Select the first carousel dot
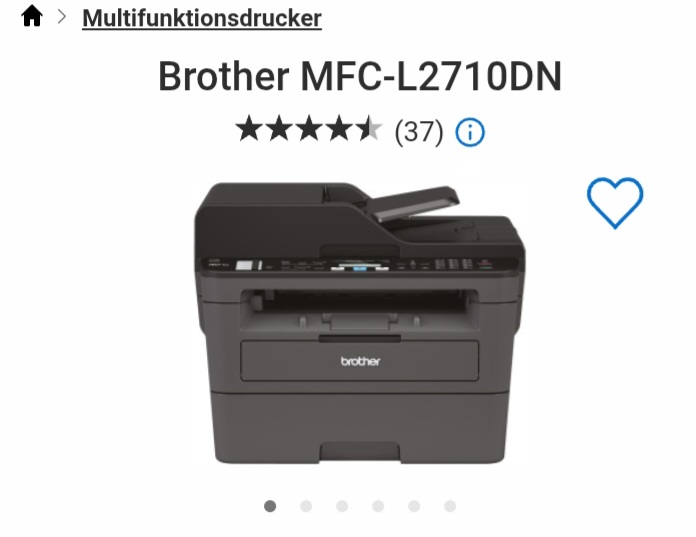This screenshot has height=537, width=696. click(270, 506)
